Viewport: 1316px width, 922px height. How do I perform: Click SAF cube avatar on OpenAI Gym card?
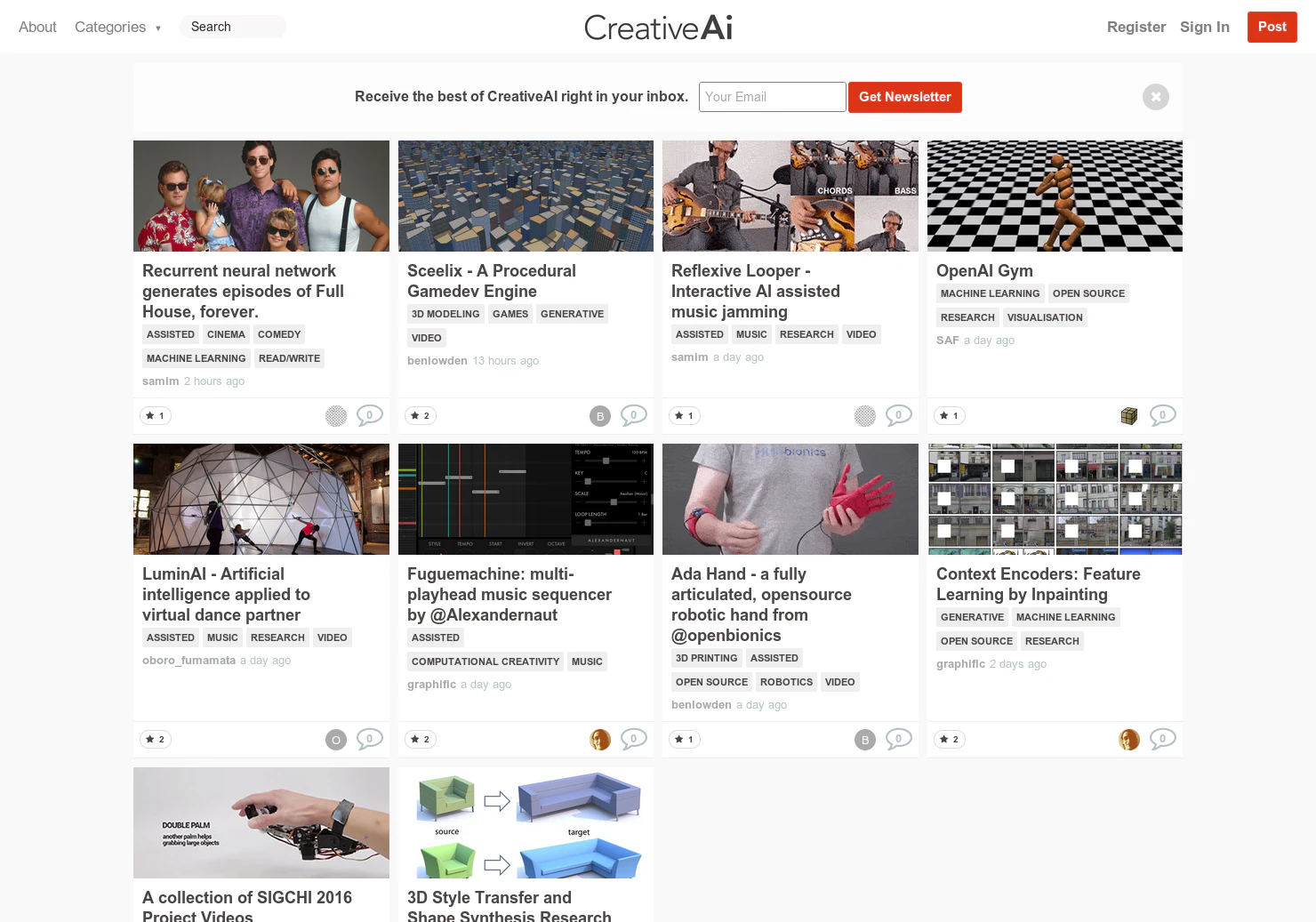tap(1129, 415)
